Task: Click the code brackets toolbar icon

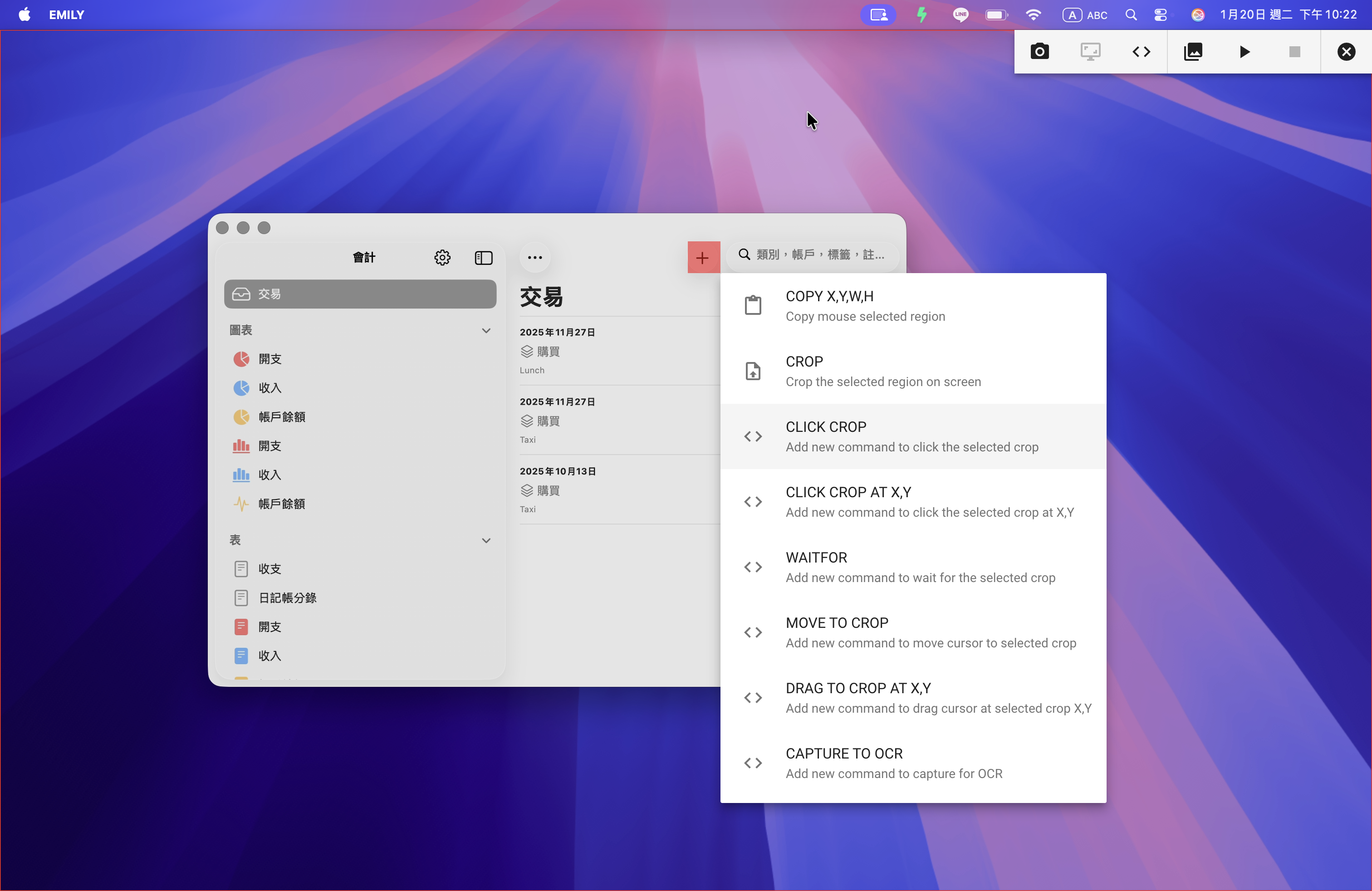Action: click(x=1141, y=52)
